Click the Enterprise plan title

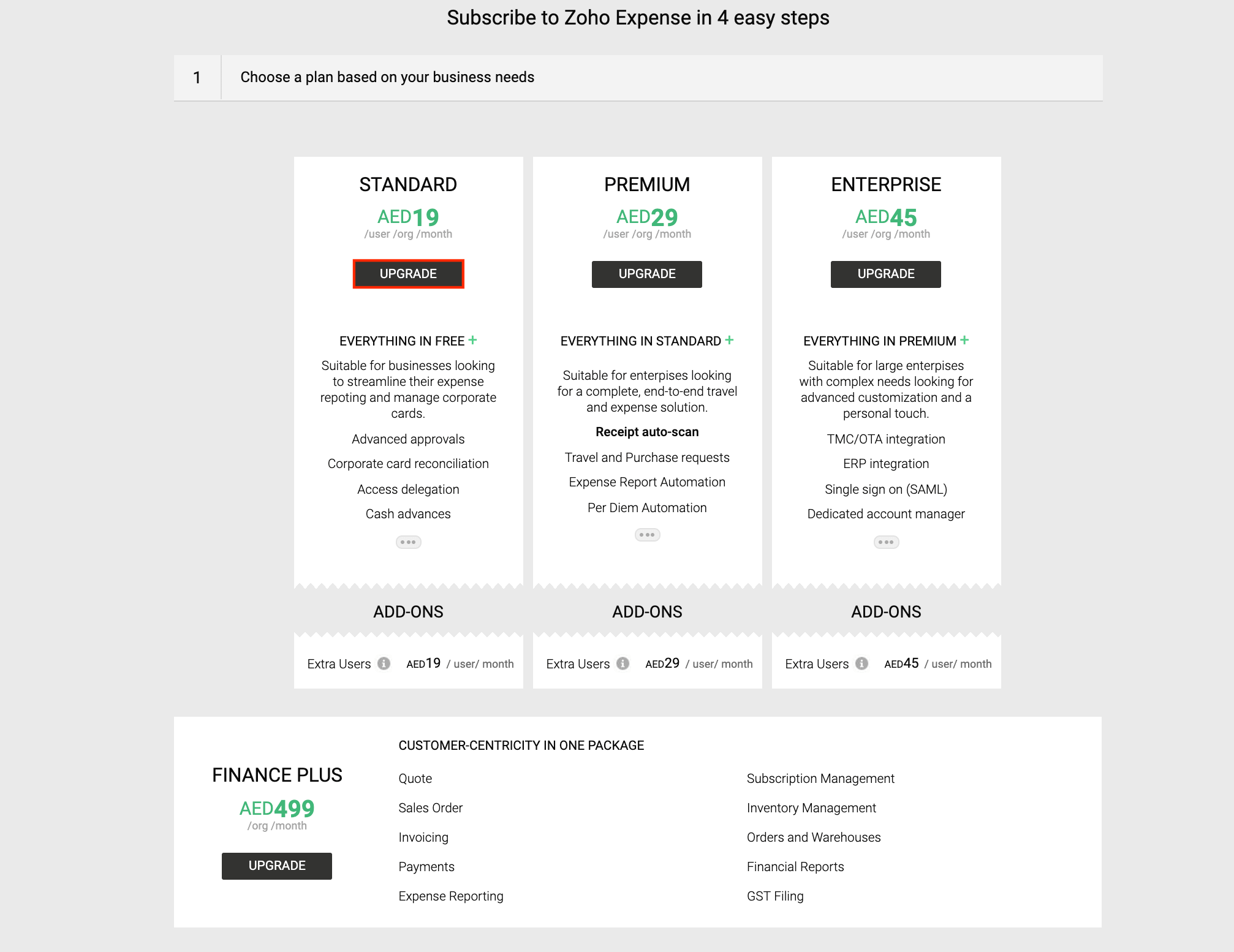886,184
